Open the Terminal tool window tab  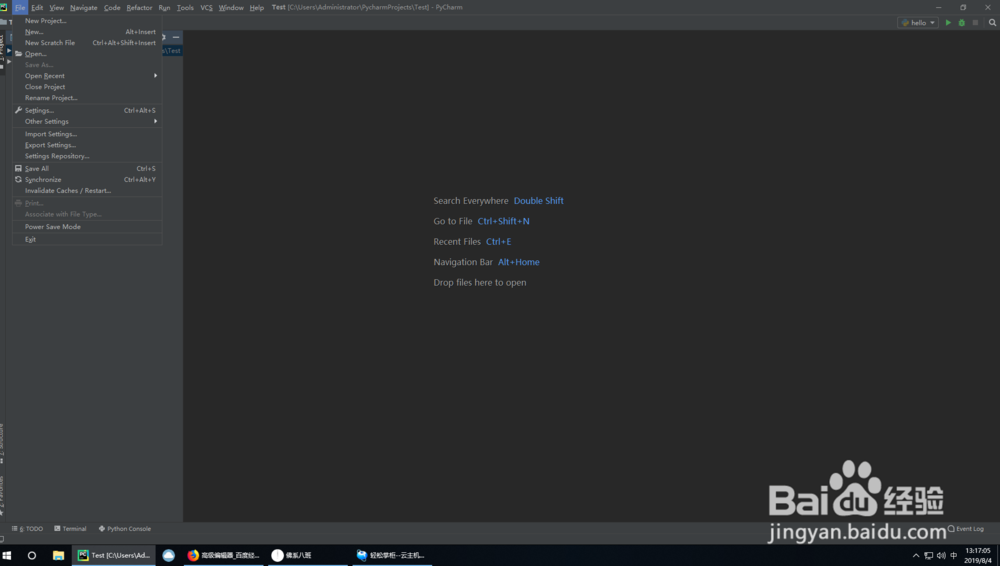coord(70,528)
